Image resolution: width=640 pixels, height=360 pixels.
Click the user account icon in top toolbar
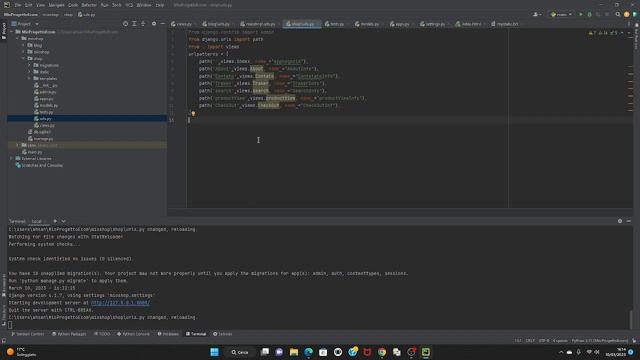coord(537,14)
